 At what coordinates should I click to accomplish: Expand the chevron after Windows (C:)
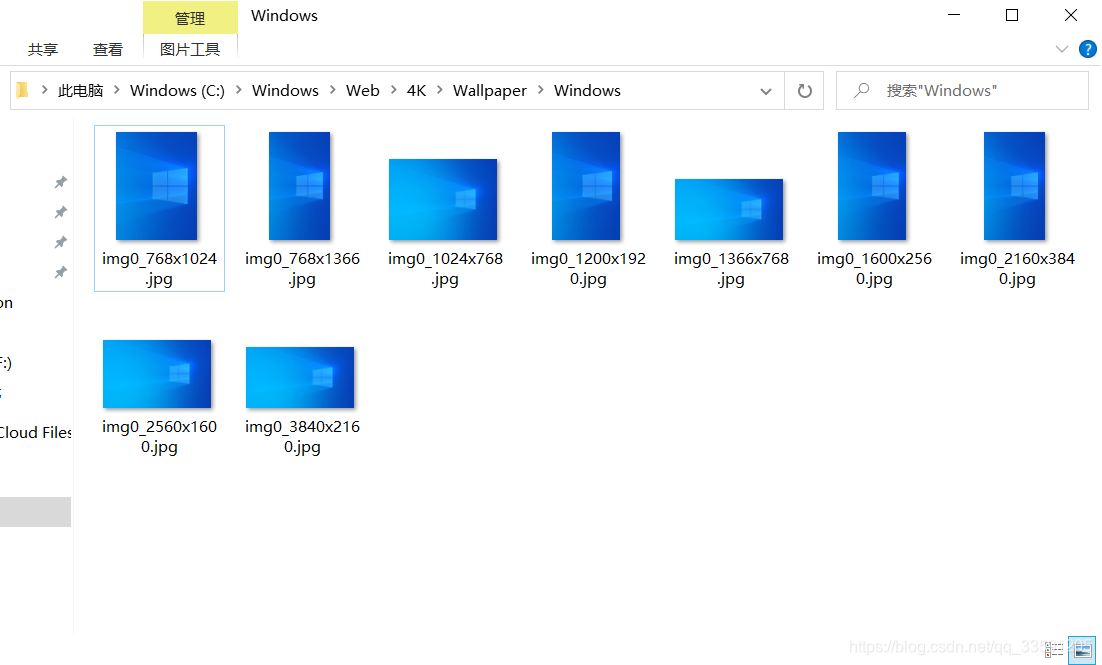tap(239, 90)
